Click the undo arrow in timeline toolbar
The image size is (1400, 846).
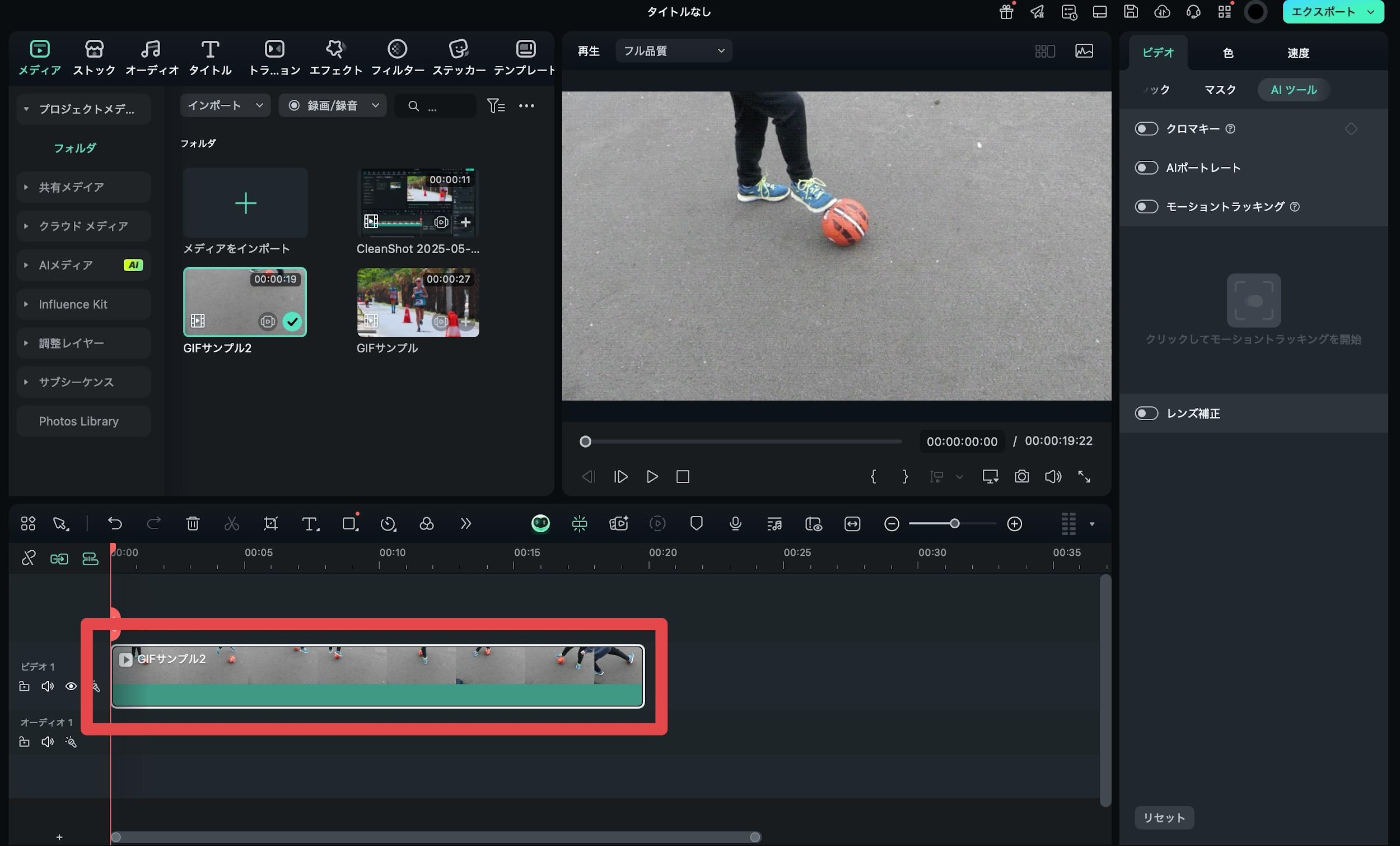[x=115, y=524]
